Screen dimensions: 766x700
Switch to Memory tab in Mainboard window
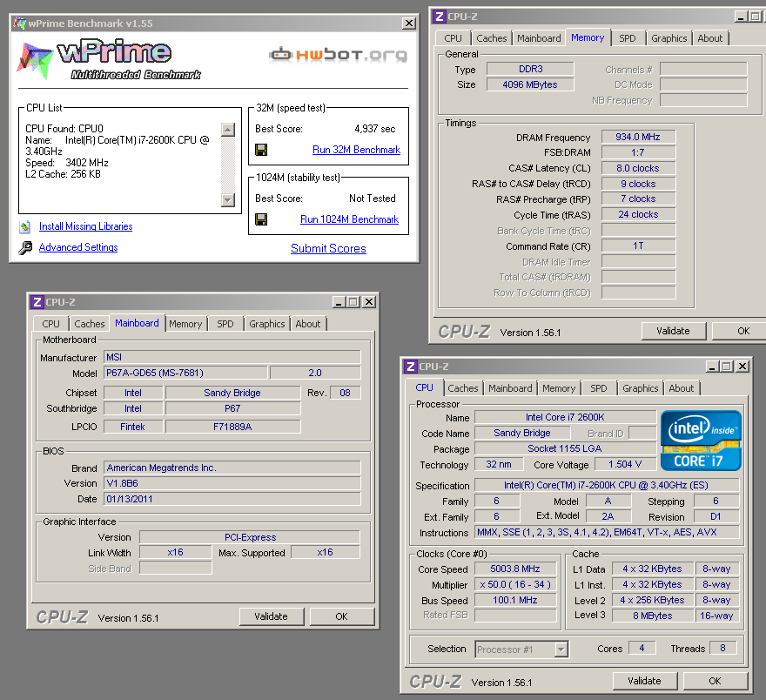click(186, 324)
